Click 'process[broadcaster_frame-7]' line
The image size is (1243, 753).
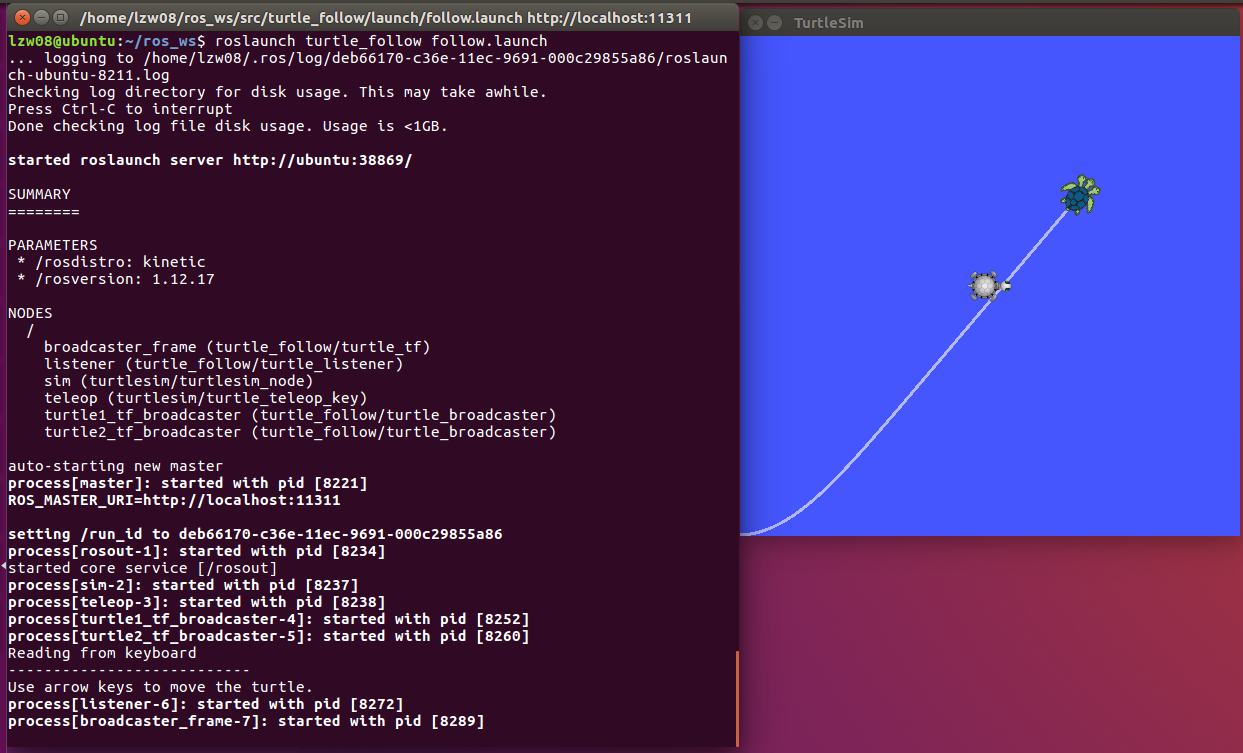[246, 721]
